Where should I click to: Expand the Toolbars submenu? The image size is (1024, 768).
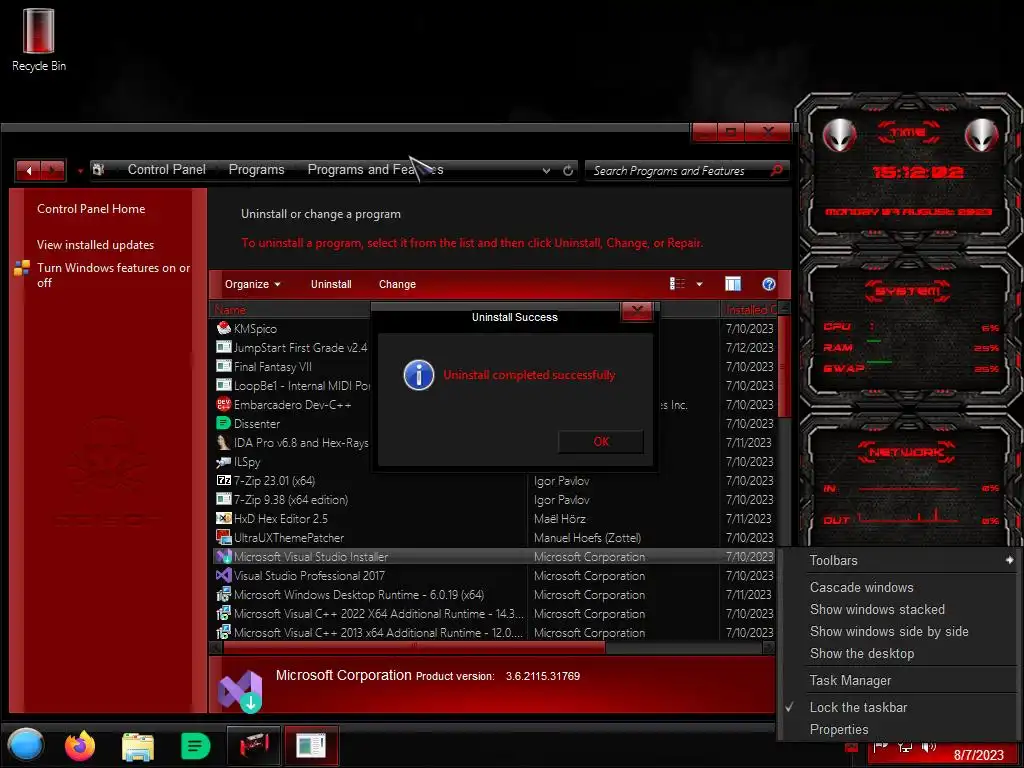(x=898, y=560)
